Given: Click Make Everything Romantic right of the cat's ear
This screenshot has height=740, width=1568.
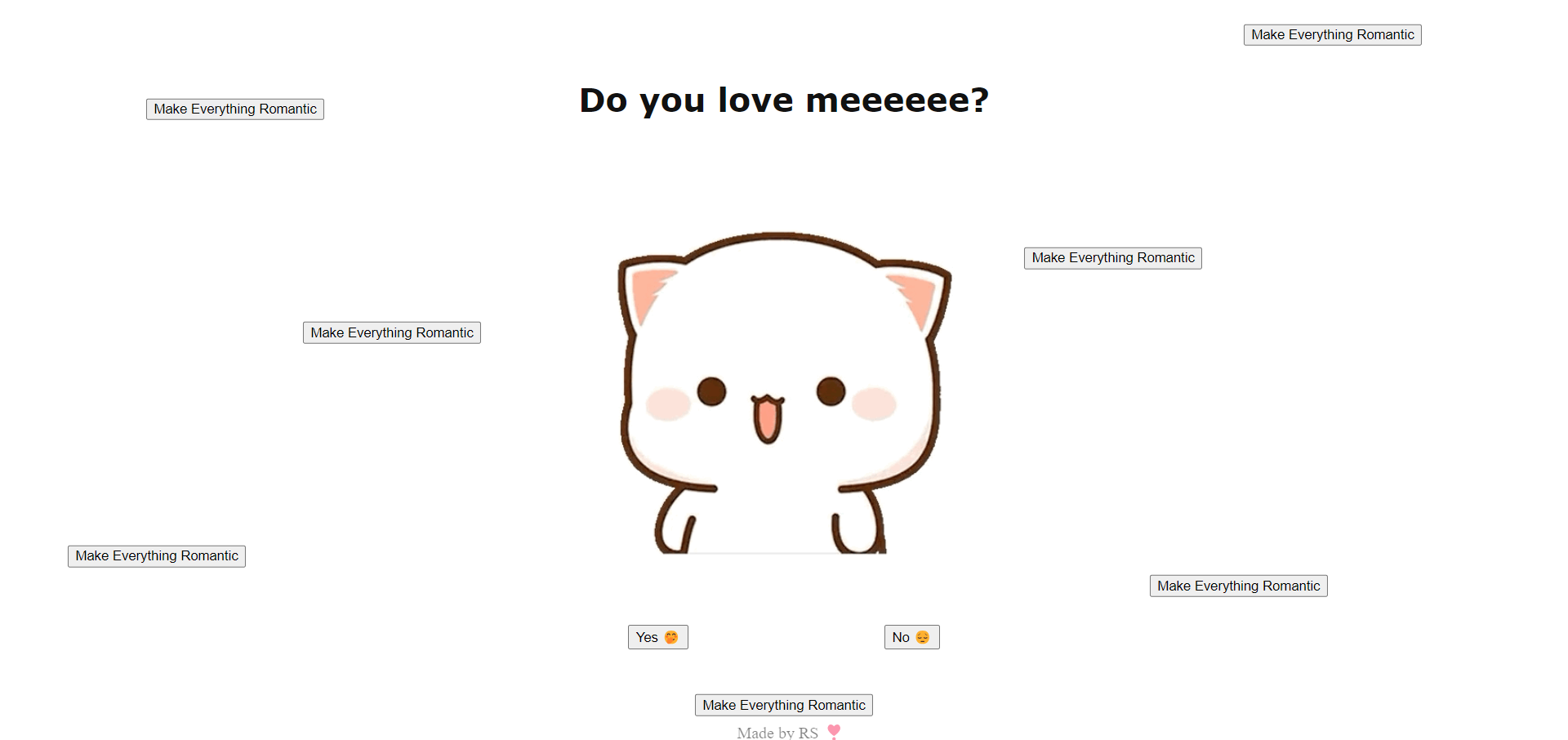Looking at the screenshot, I should click(x=1113, y=258).
